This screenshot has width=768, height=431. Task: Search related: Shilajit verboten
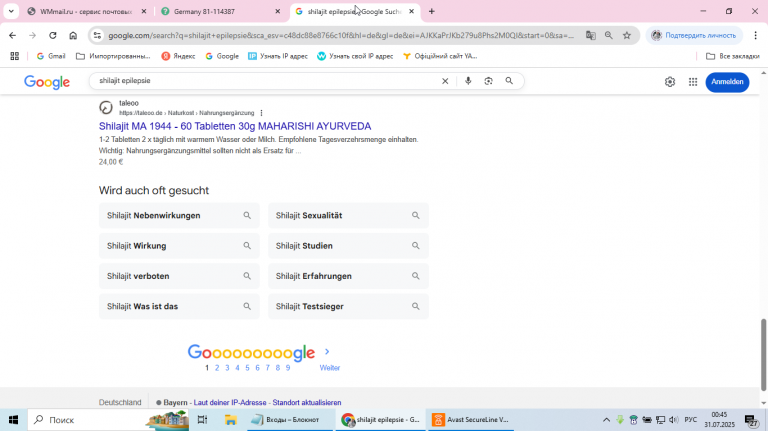179,276
